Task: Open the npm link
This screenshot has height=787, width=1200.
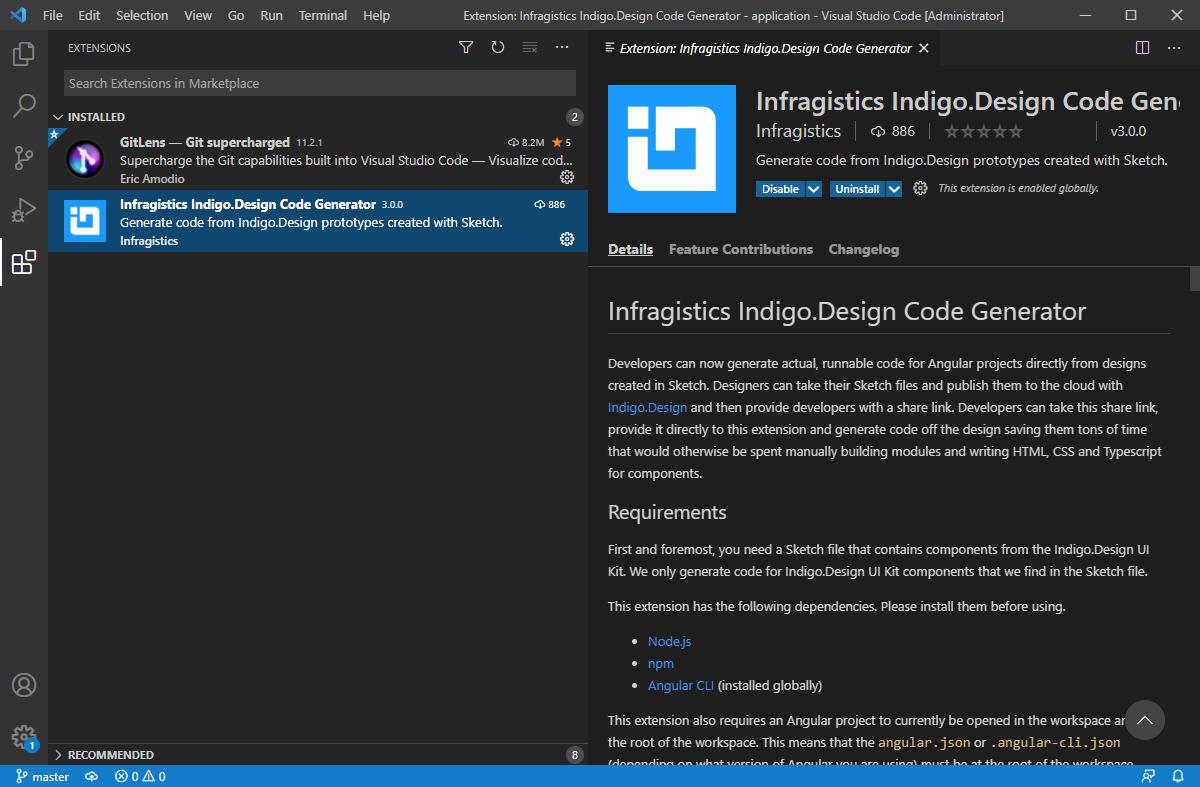Action: coord(661,663)
